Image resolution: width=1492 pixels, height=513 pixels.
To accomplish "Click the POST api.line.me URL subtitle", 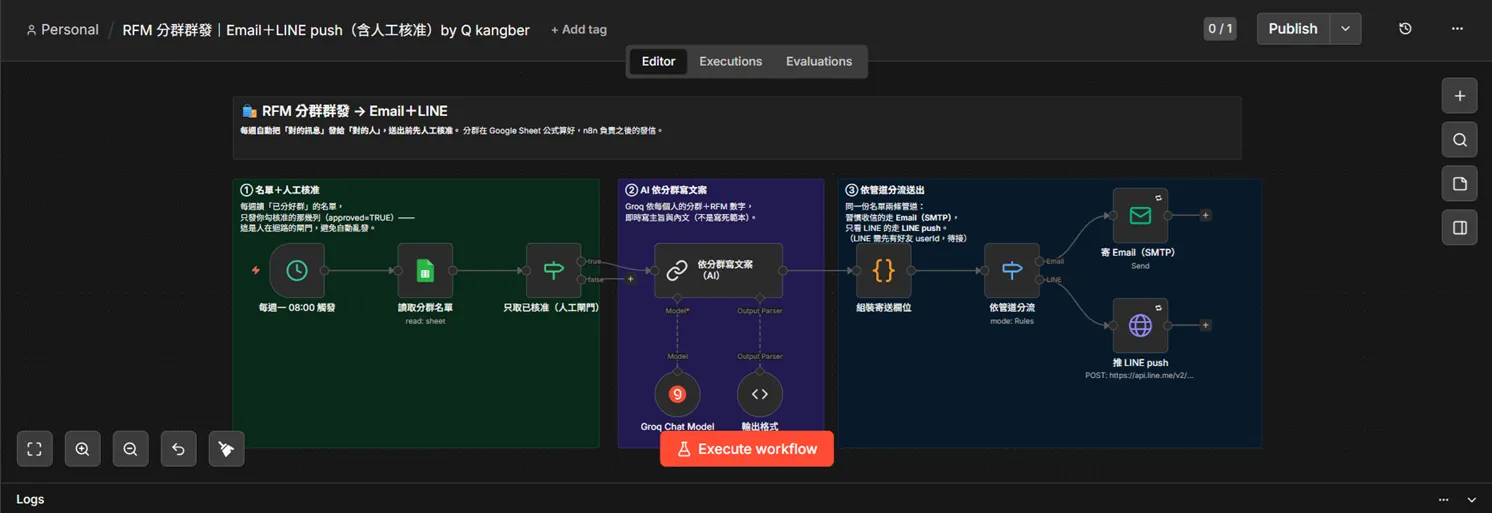I will [1140, 376].
